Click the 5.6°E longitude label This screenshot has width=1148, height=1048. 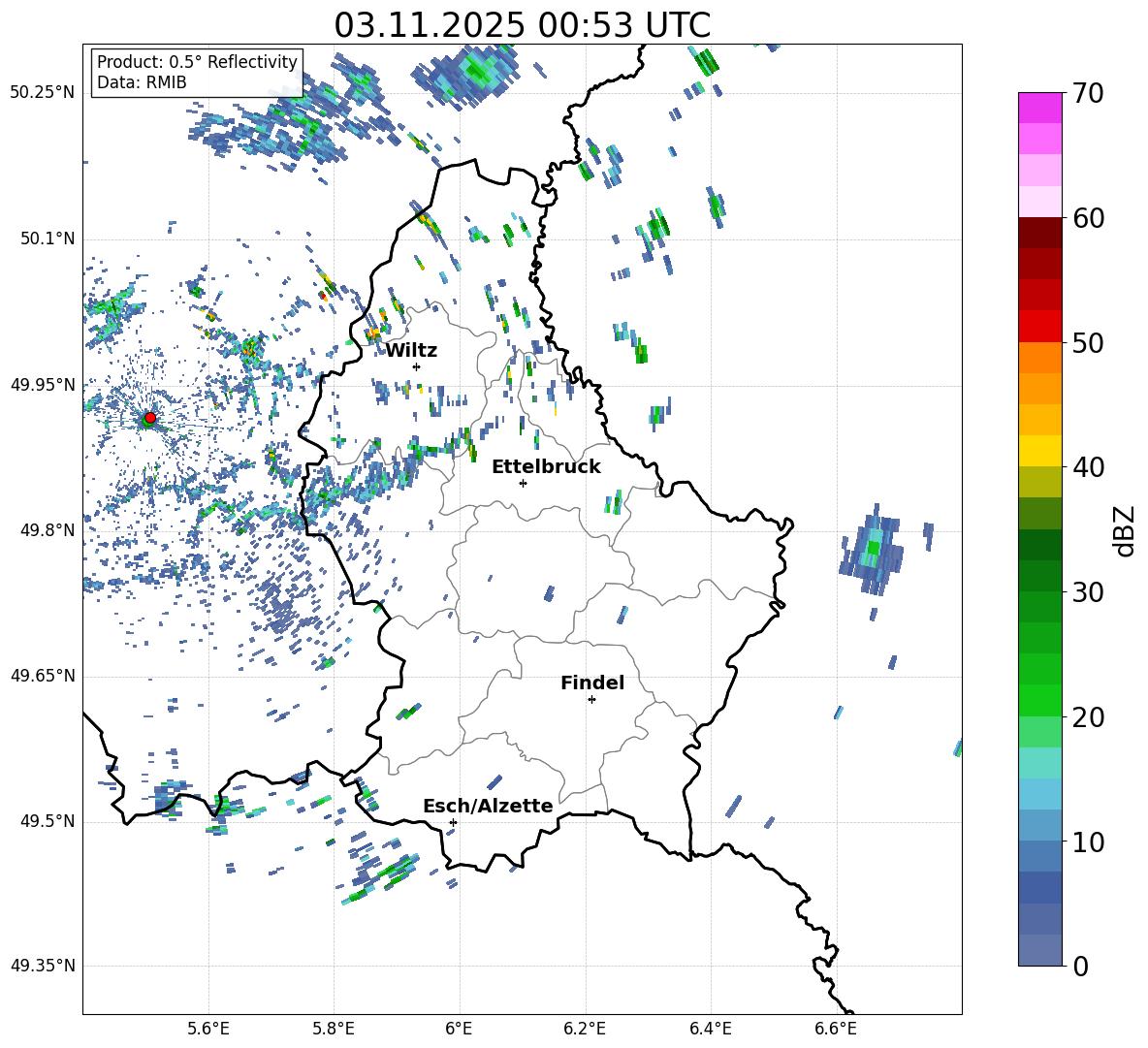208,1029
